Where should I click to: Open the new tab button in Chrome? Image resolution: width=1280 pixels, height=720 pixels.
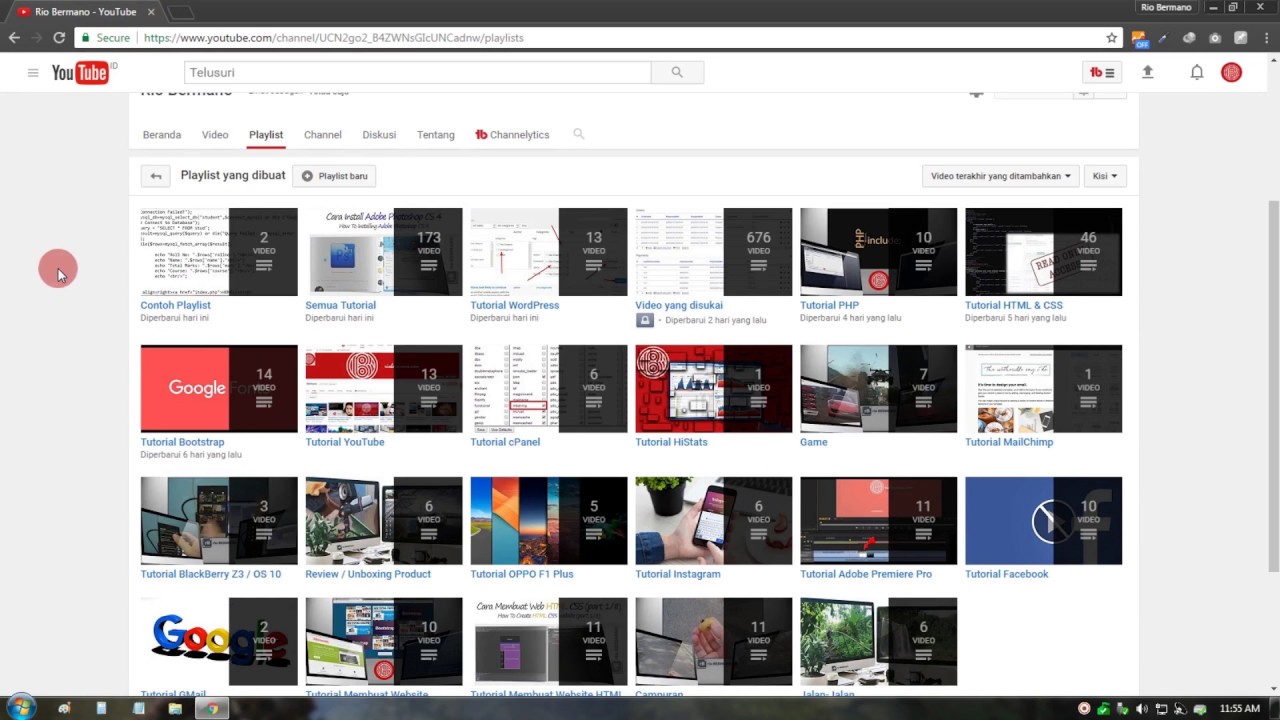[180, 12]
